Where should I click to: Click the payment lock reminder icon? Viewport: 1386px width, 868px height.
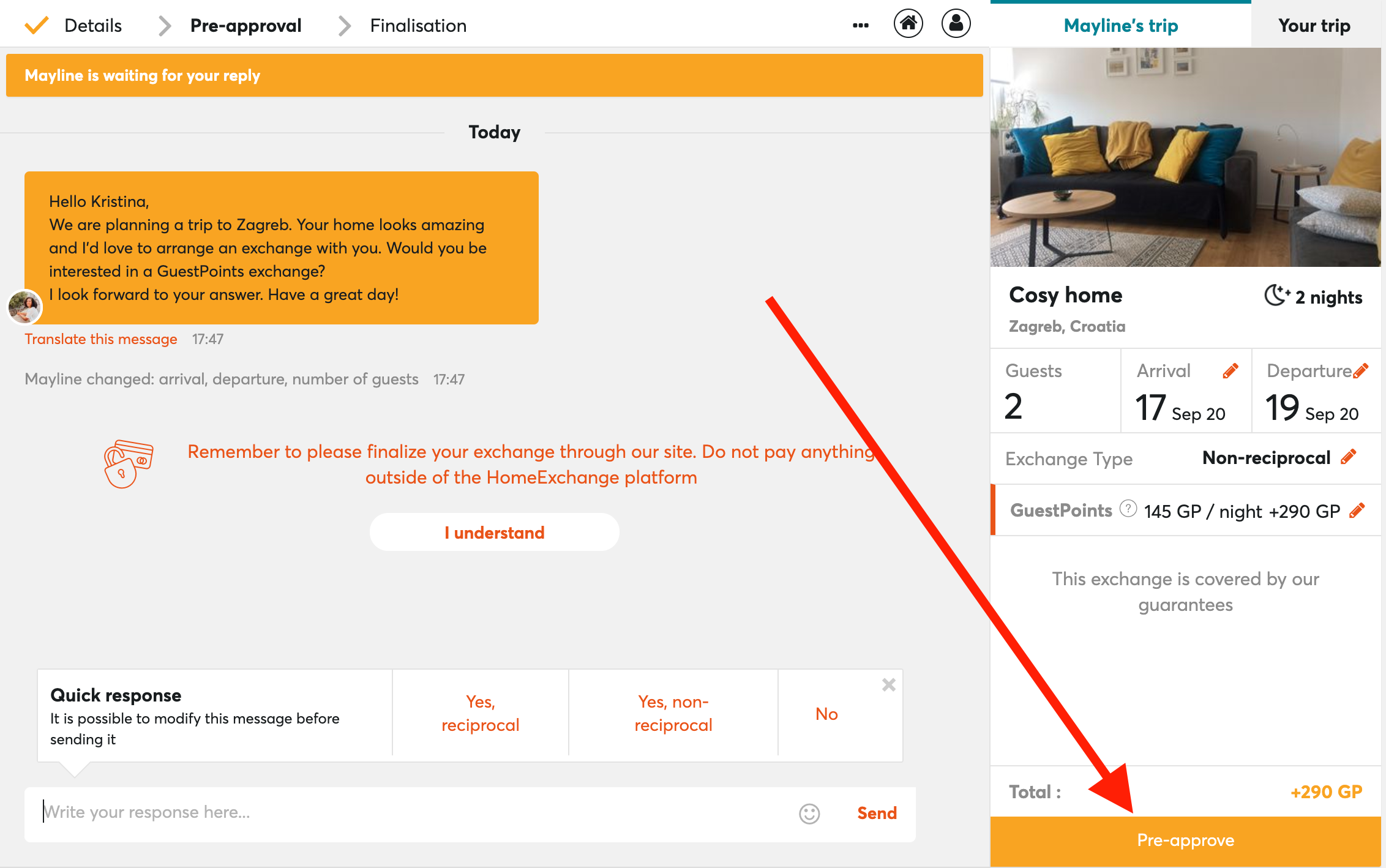coord(129,464)
